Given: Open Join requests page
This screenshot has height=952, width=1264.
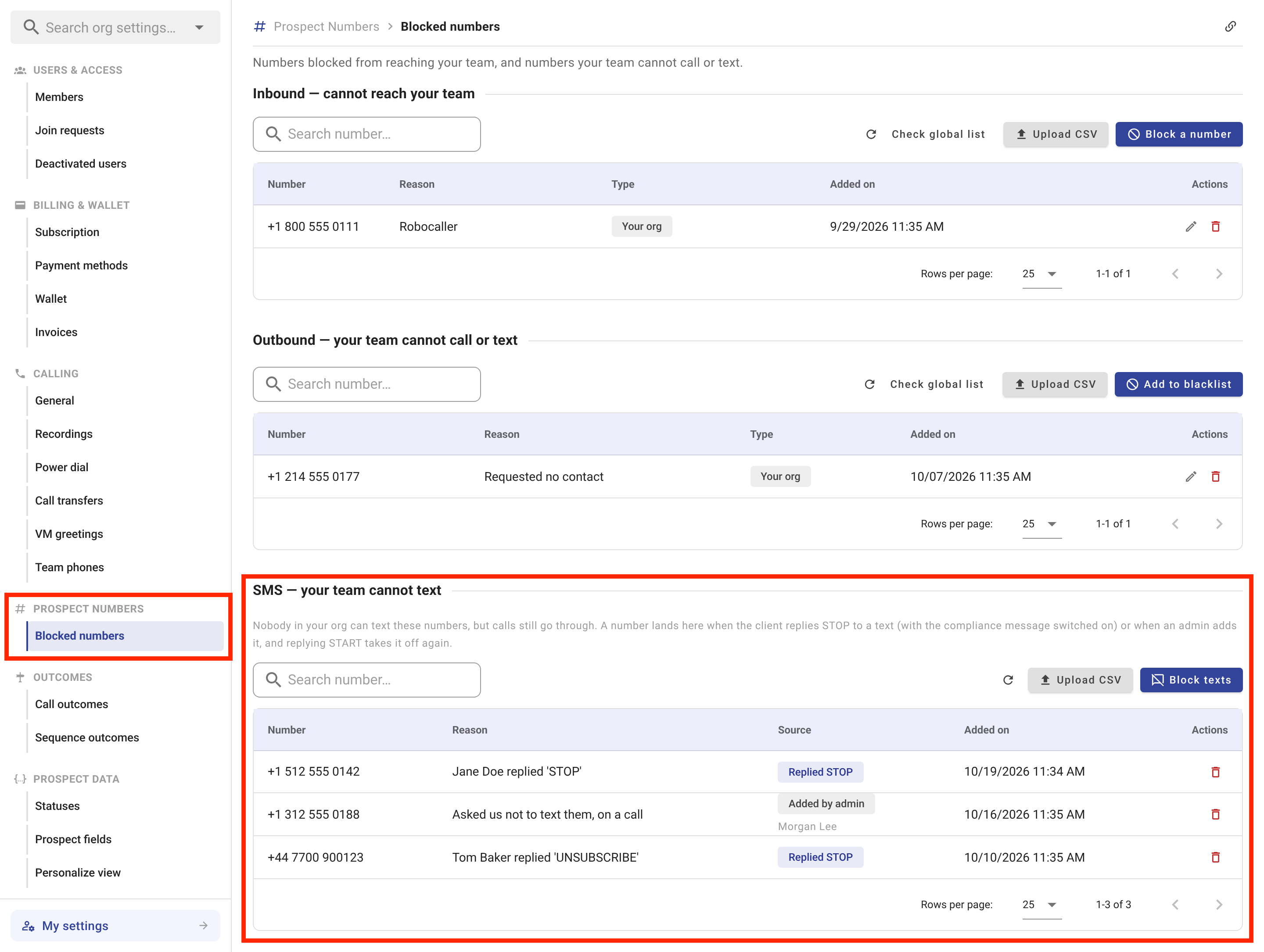Looking at the screenshot, I should tap(70, 130).
